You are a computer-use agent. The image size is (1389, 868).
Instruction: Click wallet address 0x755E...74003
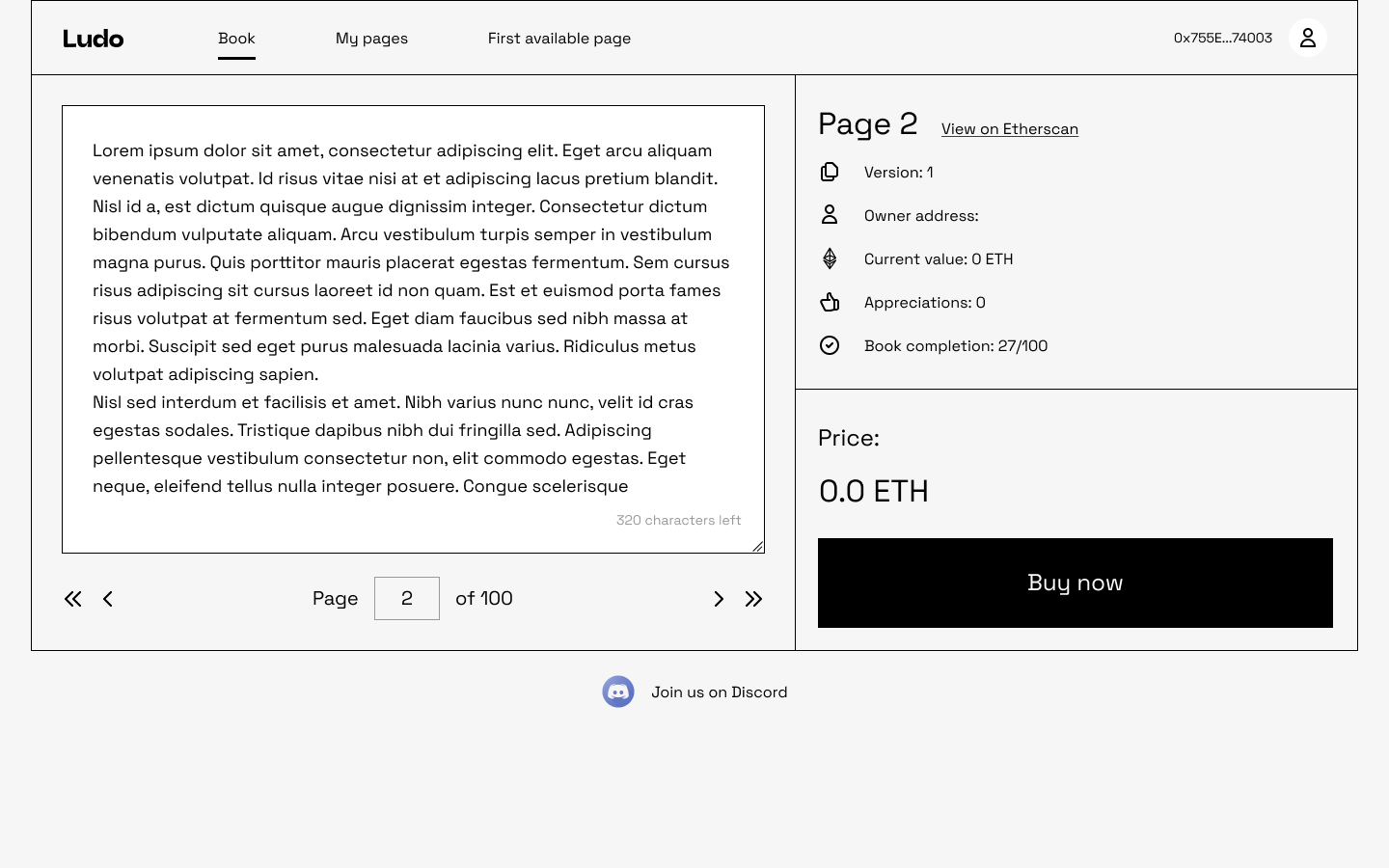click(1223, 38)
